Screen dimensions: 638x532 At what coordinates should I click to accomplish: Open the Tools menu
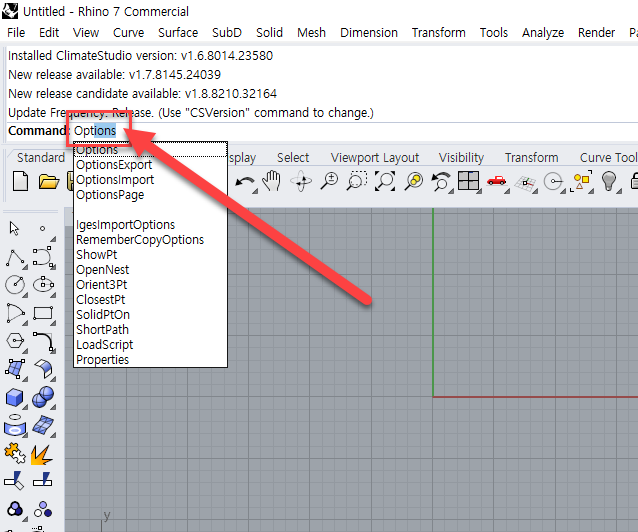coord(494,33)
